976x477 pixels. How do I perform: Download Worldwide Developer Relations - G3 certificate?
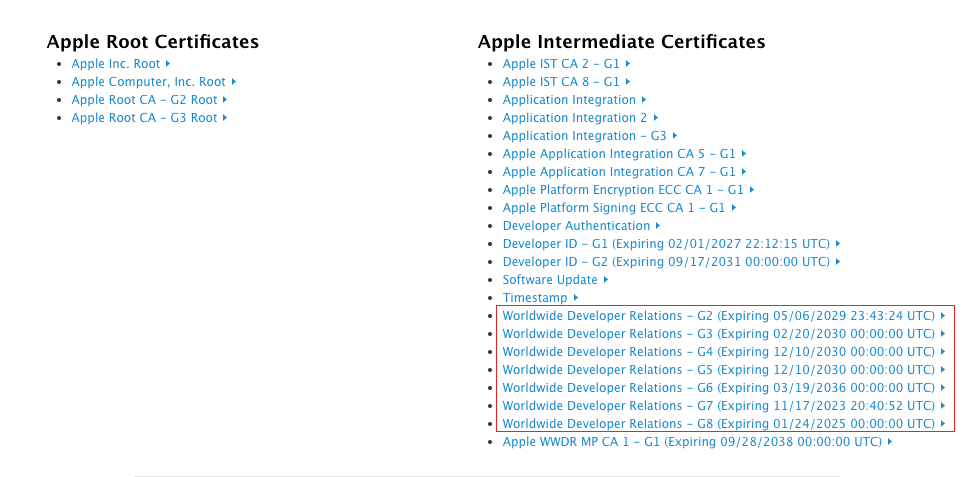724,334
